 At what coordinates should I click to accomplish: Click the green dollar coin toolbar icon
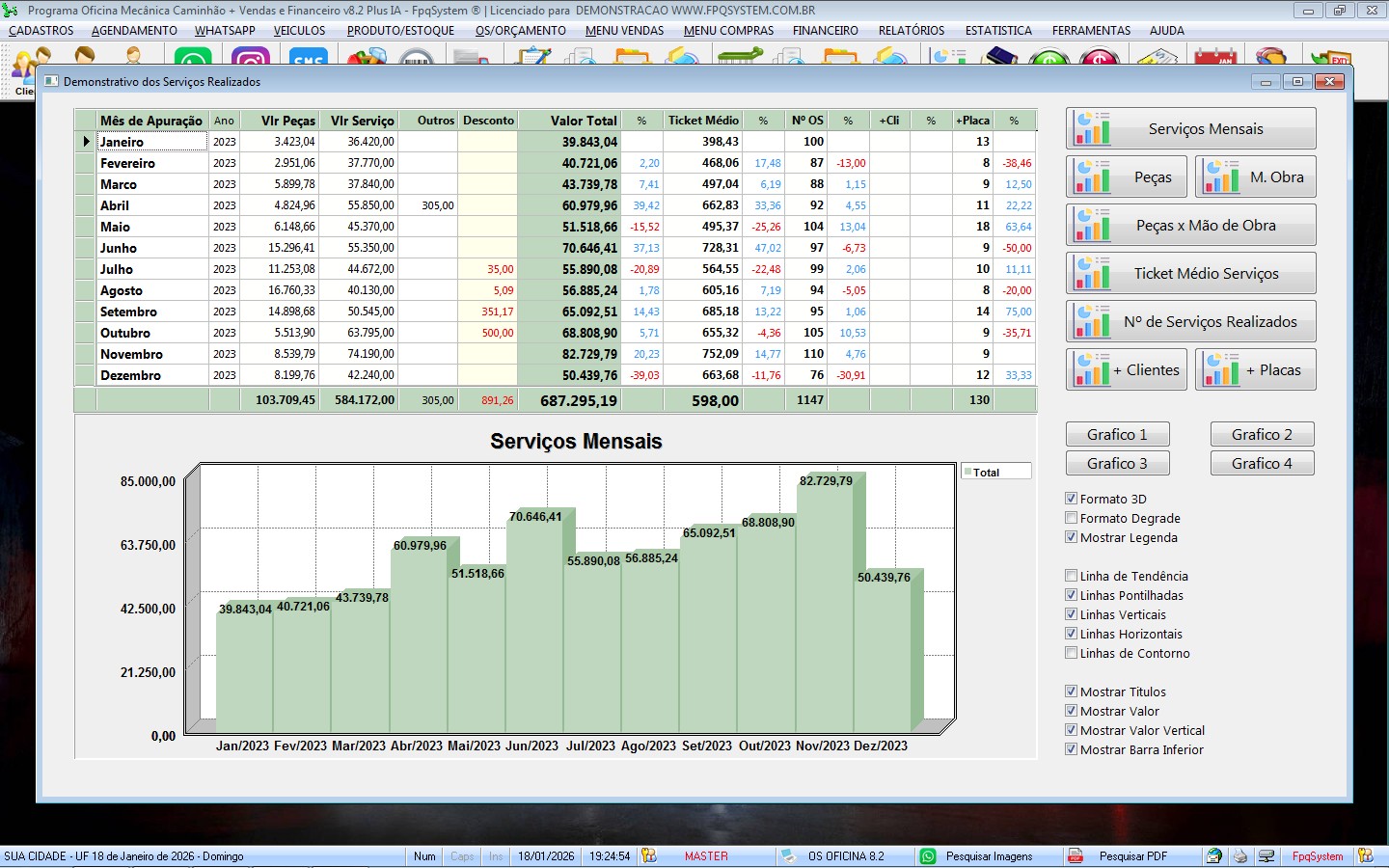pyautogui.click(x=1048, y=58)
